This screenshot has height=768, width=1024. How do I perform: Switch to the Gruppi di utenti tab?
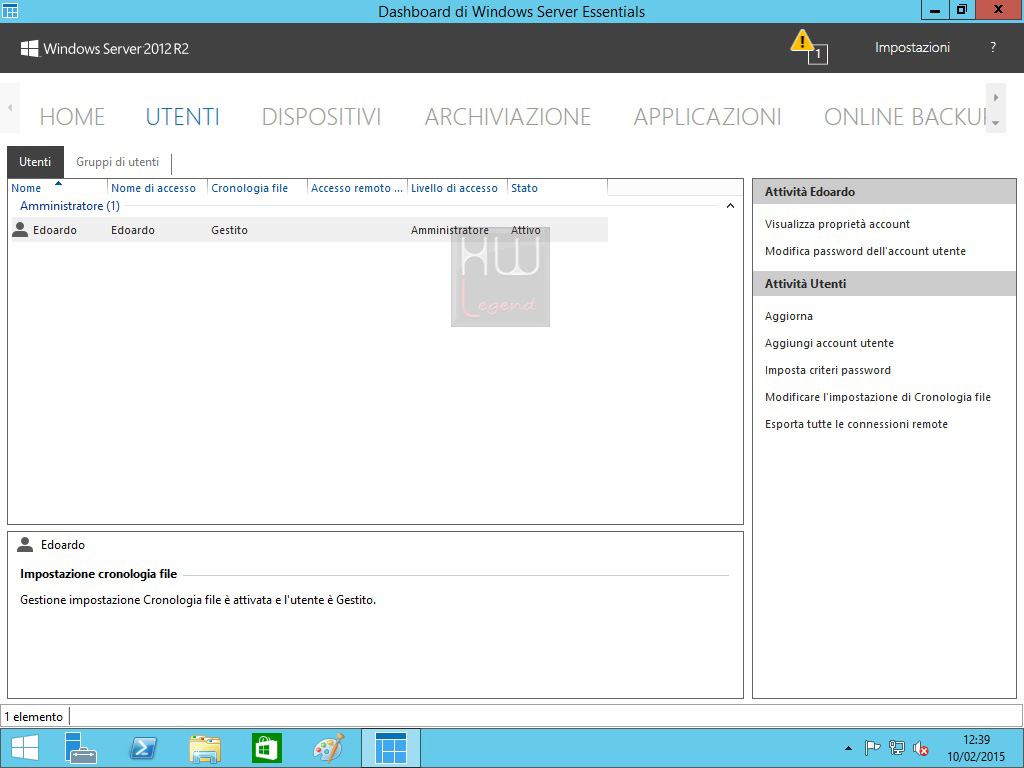pyautogui.click(x=118, y=162)
